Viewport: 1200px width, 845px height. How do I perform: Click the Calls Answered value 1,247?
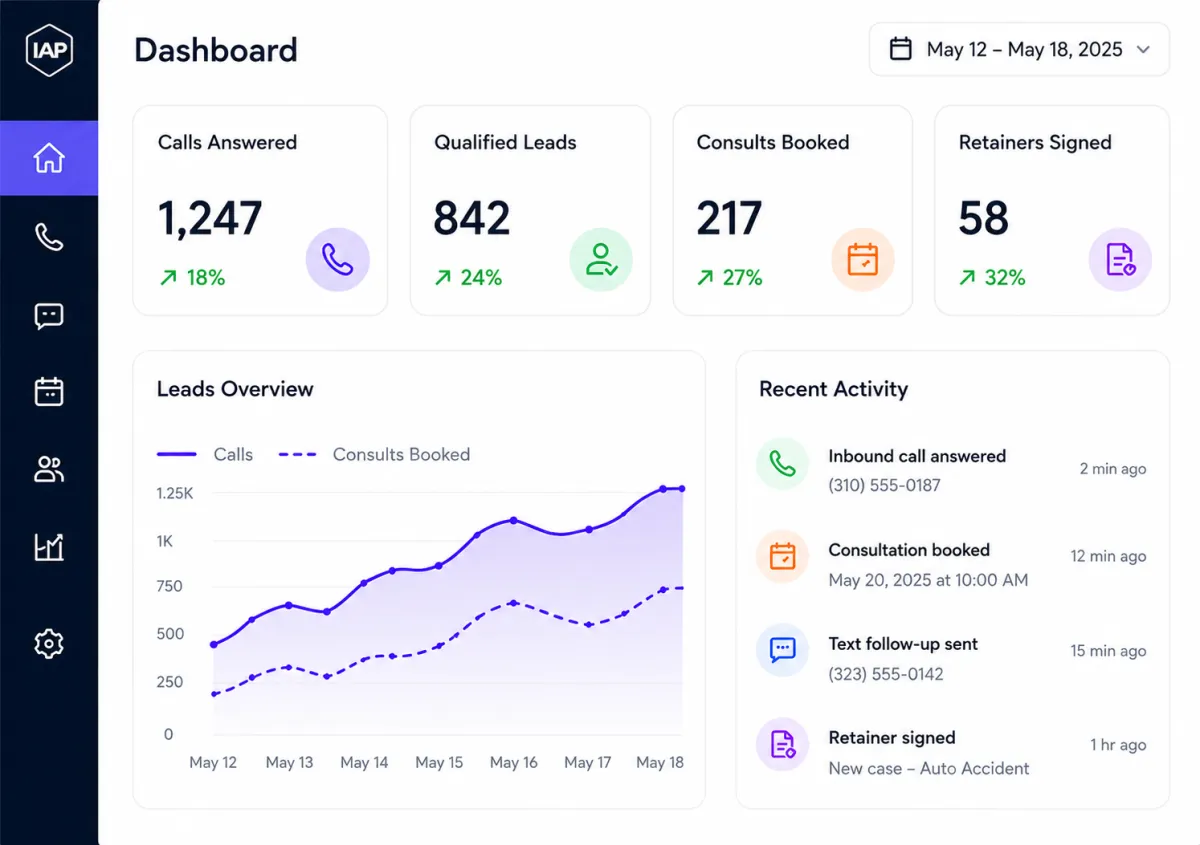[x=210, y=218]
